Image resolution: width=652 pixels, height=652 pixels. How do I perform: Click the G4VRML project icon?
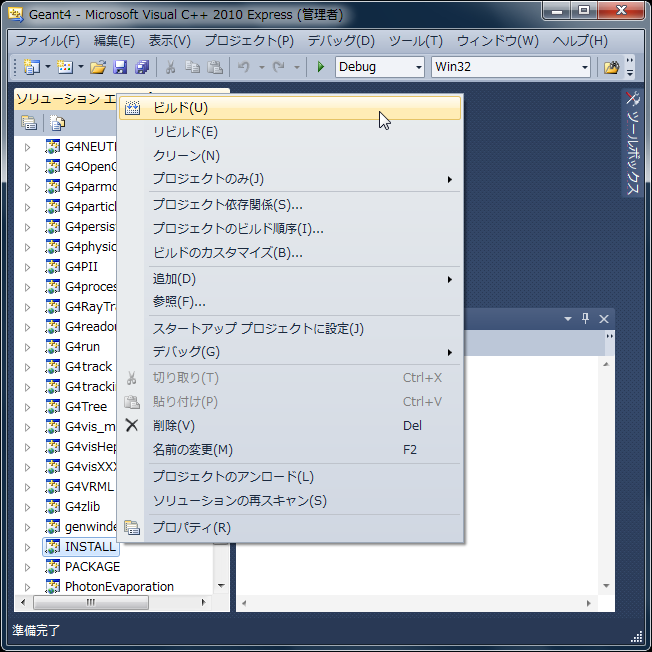[x=52, y=486]
